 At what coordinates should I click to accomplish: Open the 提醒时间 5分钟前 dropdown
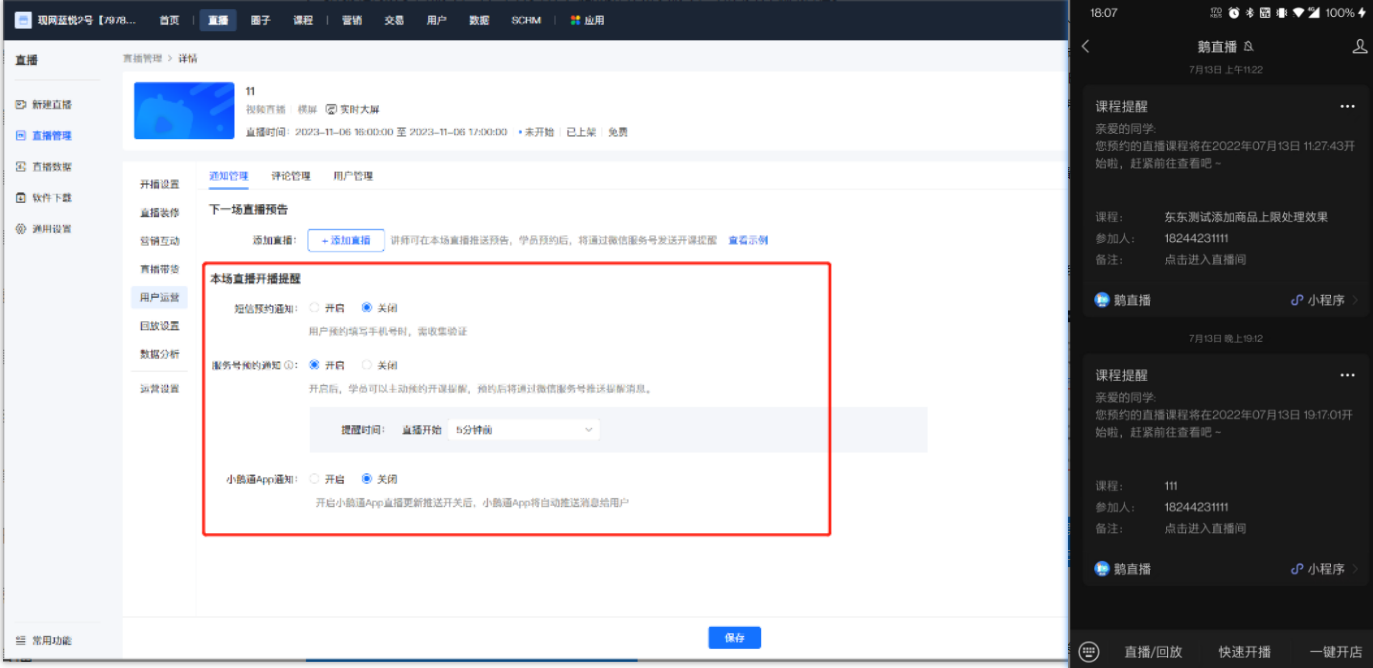522,429
